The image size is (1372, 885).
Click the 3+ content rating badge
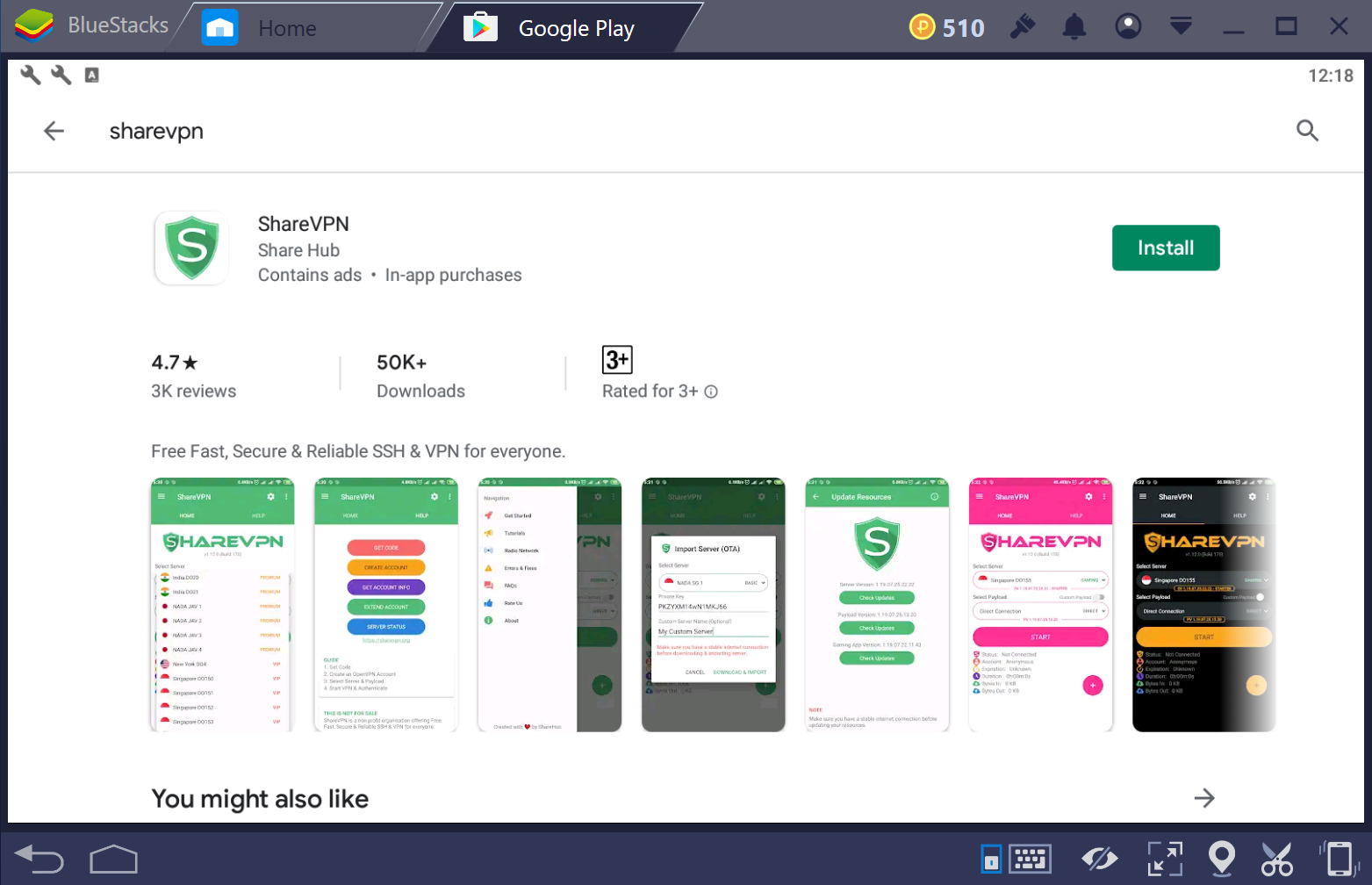tap(617, 360)
